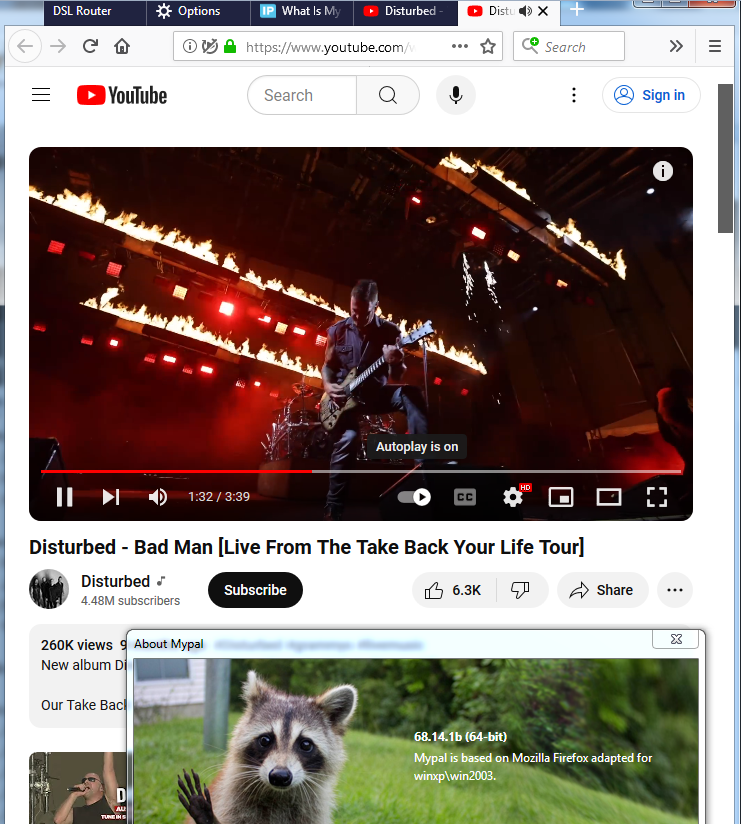The image size is (741, 824).
Task: Click the YouTube magnifier search button
Action: (x=388, y=95)
